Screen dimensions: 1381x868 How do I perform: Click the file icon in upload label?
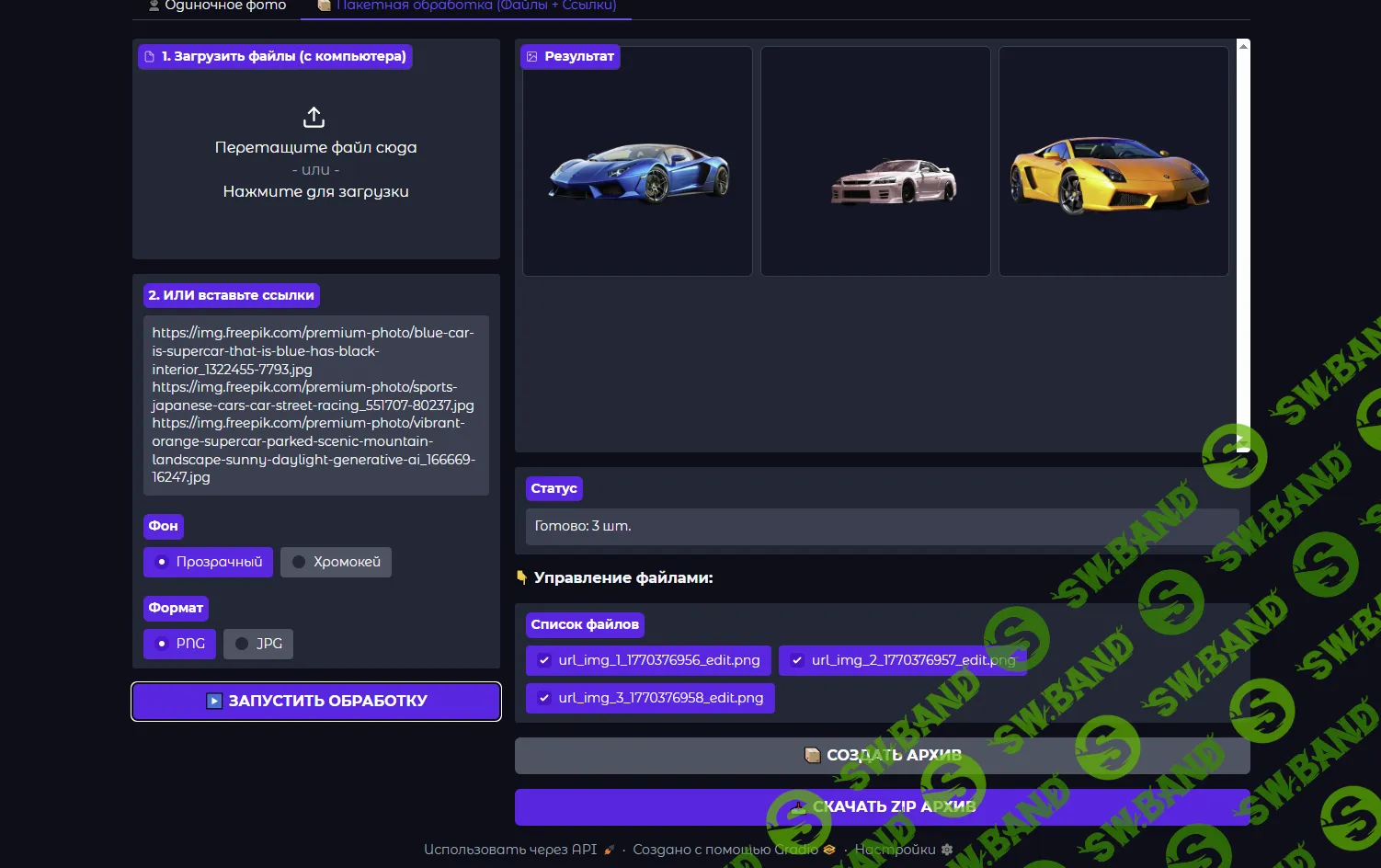coord(150,57)
